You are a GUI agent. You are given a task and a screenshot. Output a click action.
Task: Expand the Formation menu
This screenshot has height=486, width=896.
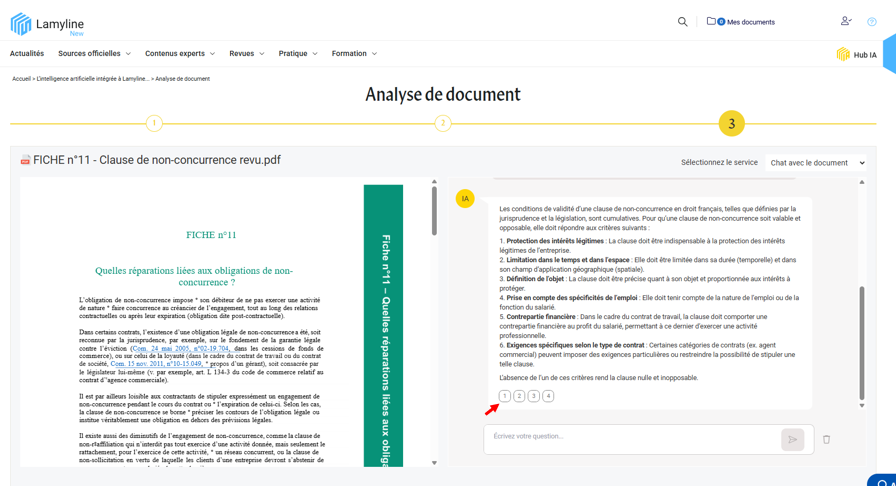pos(354,54)
